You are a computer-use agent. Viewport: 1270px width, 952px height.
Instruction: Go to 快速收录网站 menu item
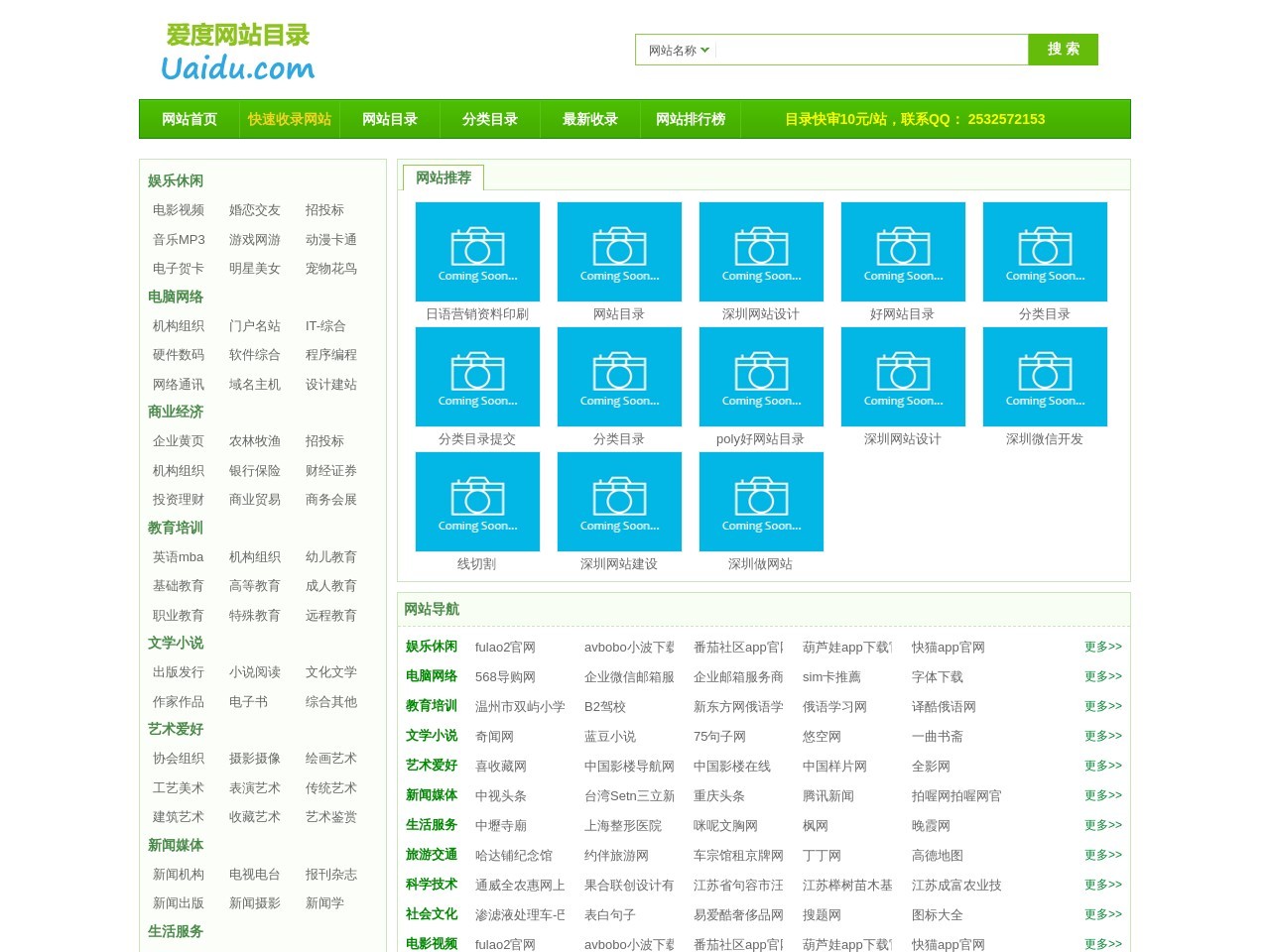point(290,119)
